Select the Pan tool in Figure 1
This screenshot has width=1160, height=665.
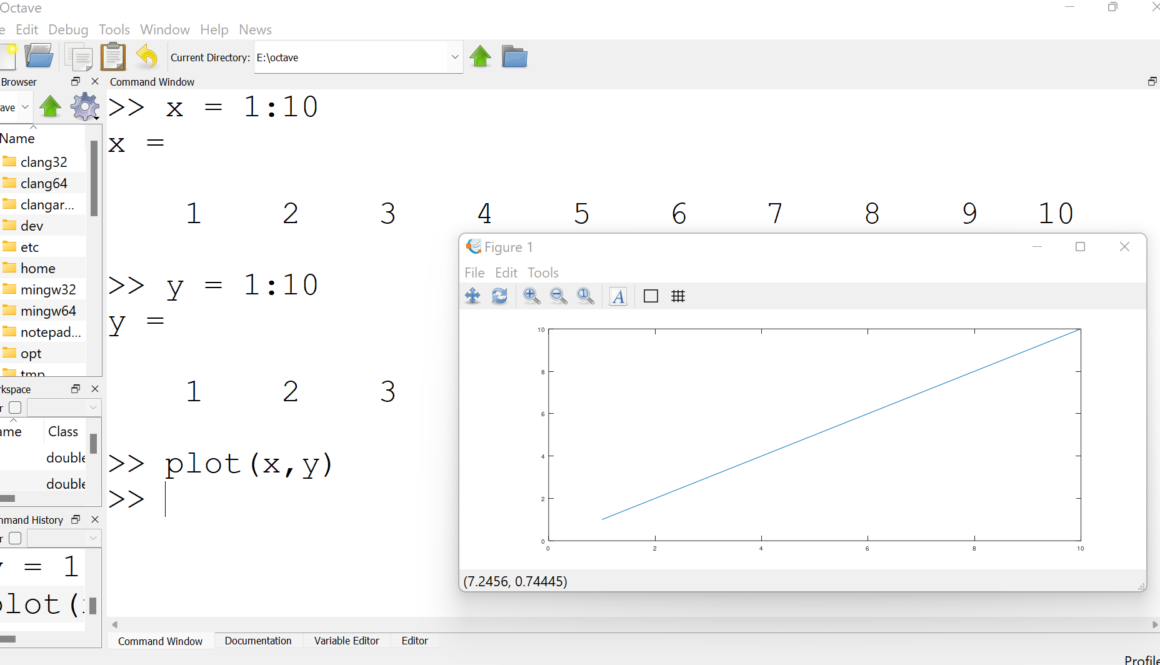pos(472,297)
